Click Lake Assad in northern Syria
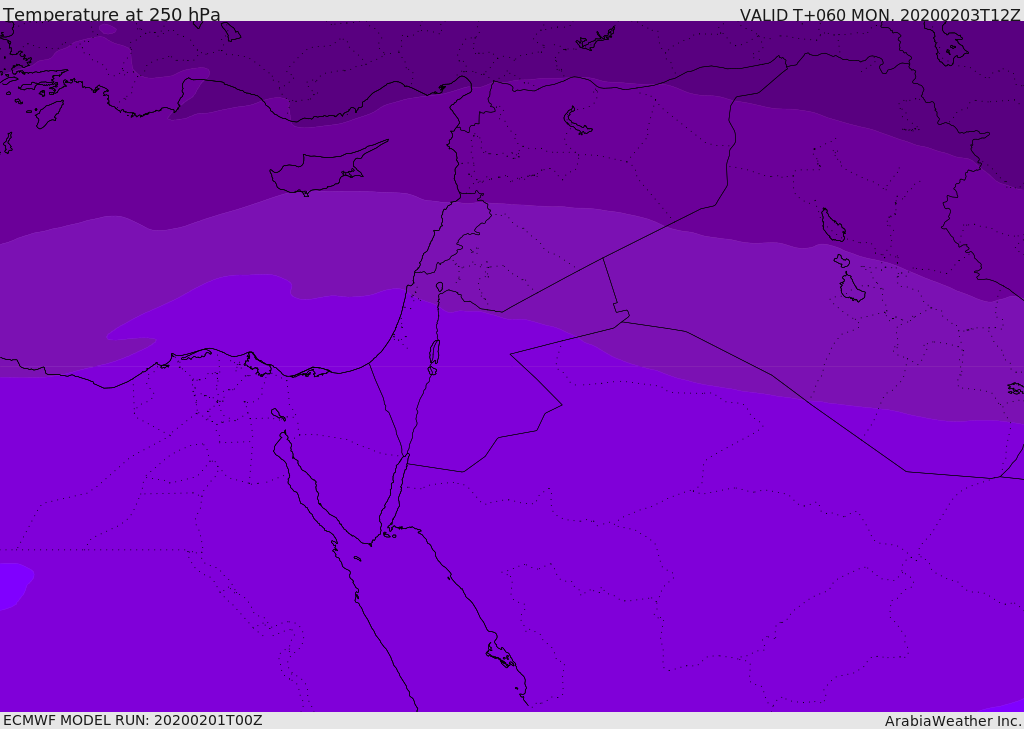The image size is (1024, 729). tap(577, 121)
